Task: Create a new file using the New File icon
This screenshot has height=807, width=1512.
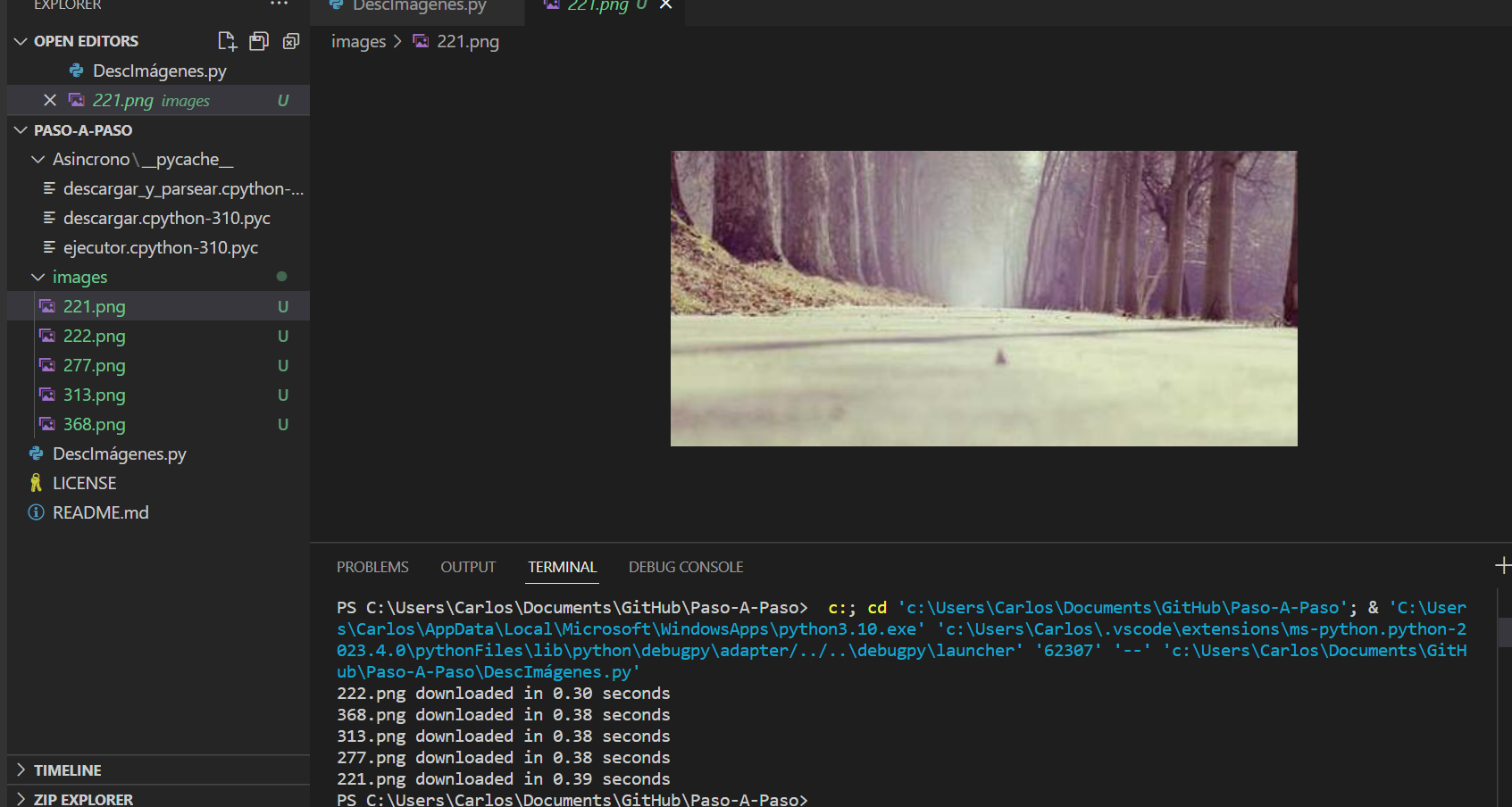Action: (x=227, y=40)
